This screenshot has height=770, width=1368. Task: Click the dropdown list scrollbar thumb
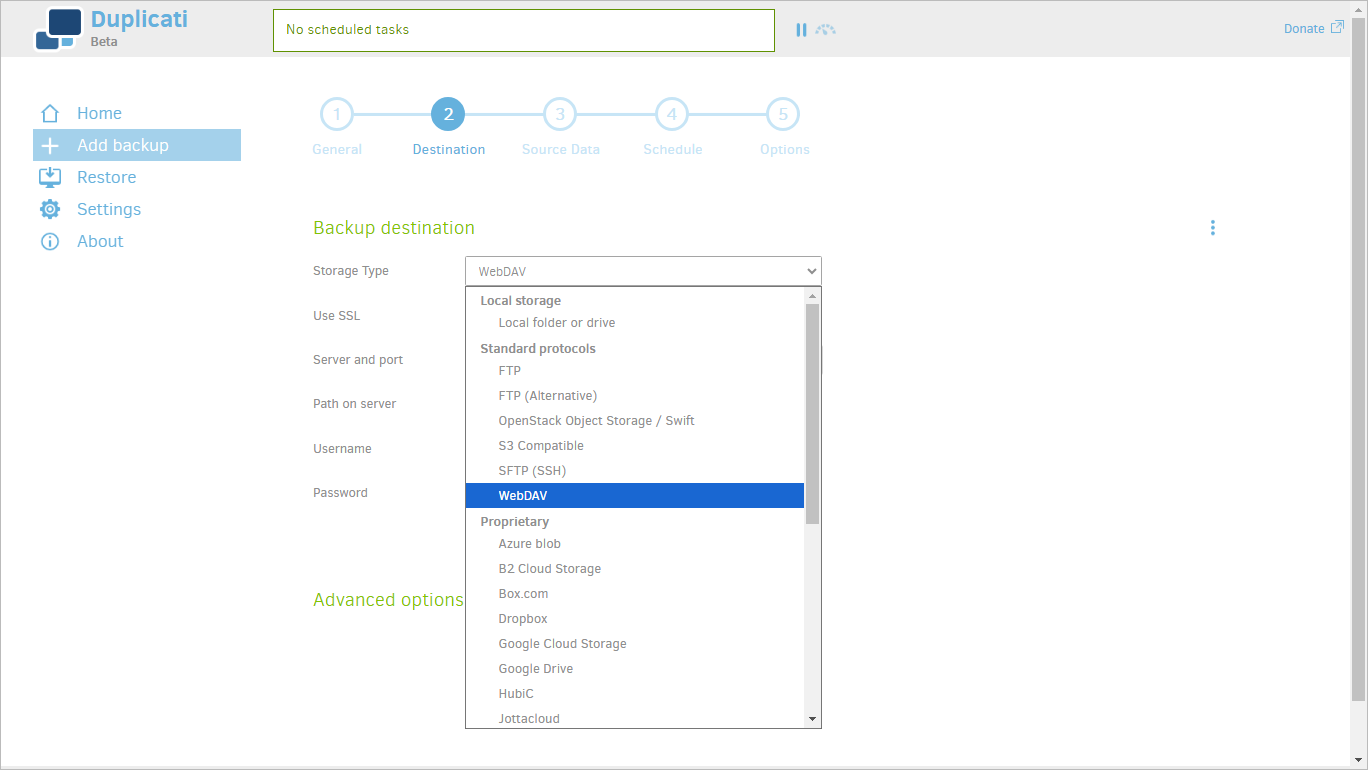(812, 414)
